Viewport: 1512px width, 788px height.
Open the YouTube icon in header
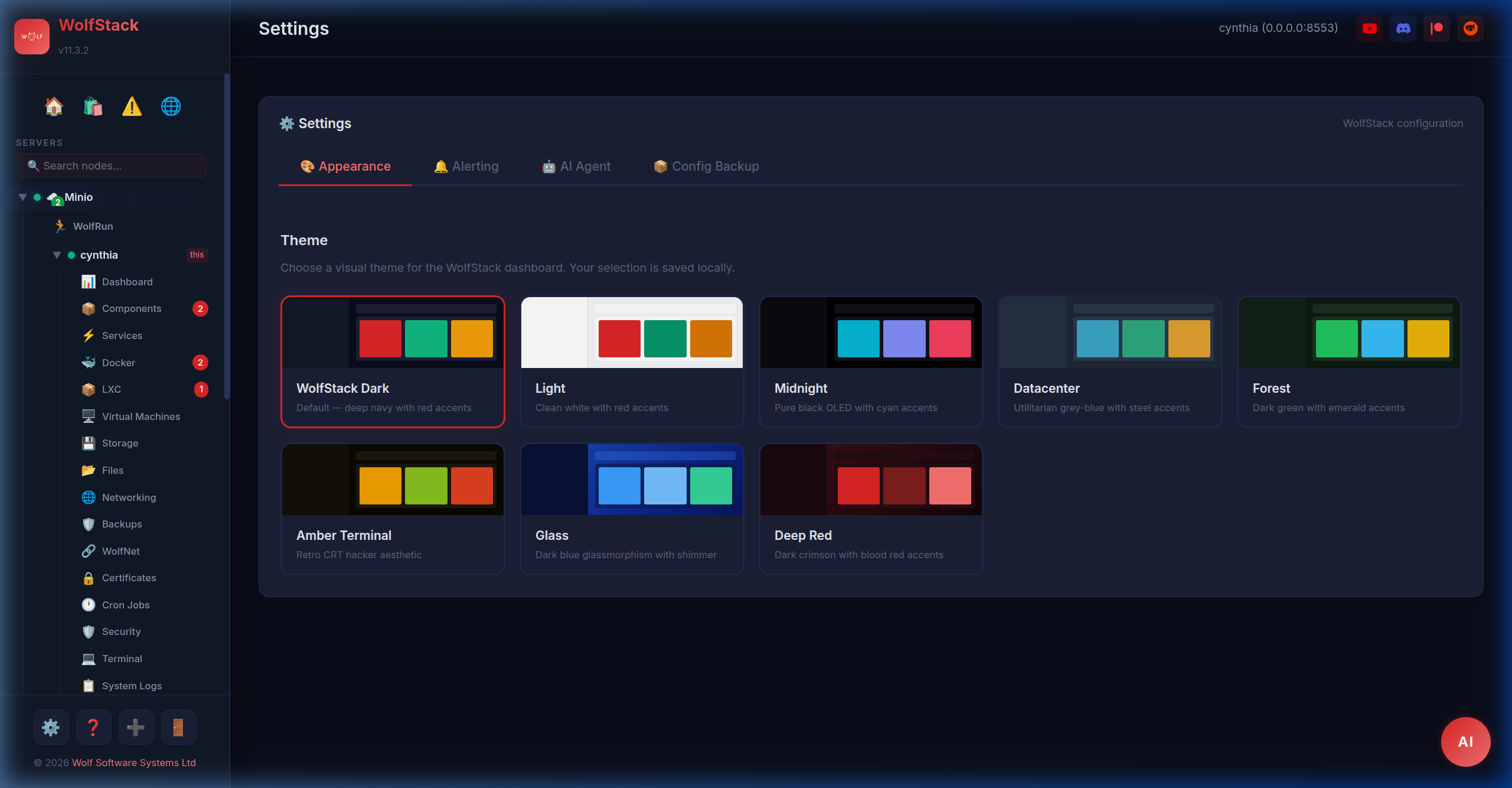(1369, 28)
